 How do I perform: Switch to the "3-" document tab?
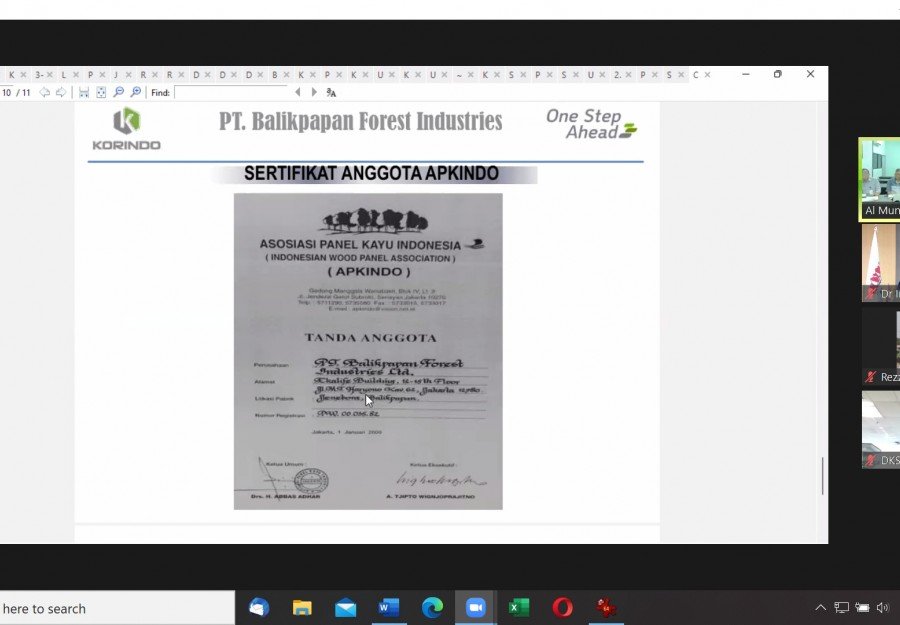click(39, 75)
